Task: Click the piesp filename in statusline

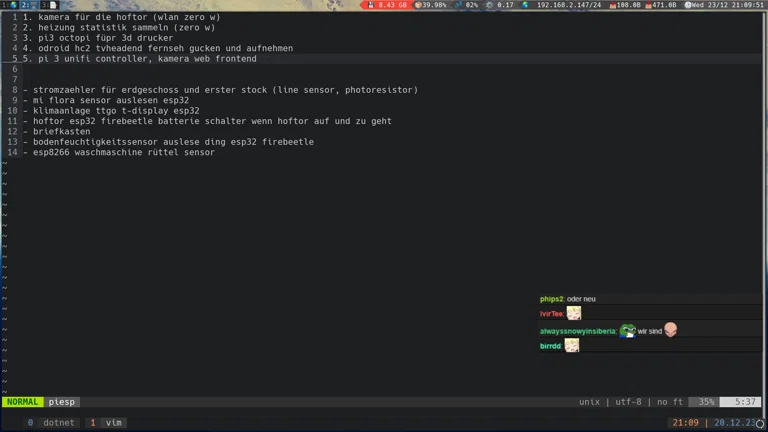Action: (x=62, y=402)
